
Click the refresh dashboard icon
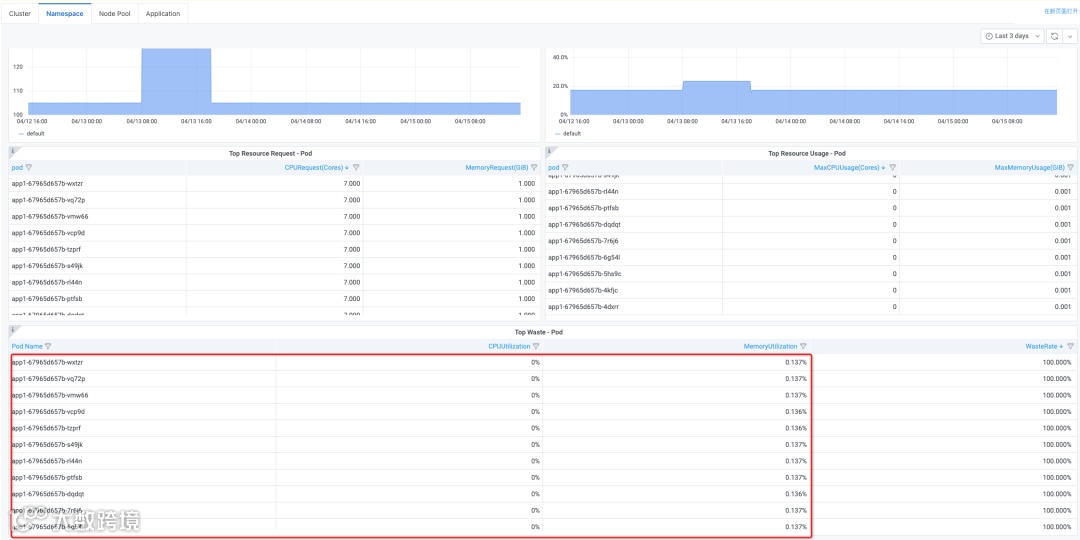coord(1053,36)
